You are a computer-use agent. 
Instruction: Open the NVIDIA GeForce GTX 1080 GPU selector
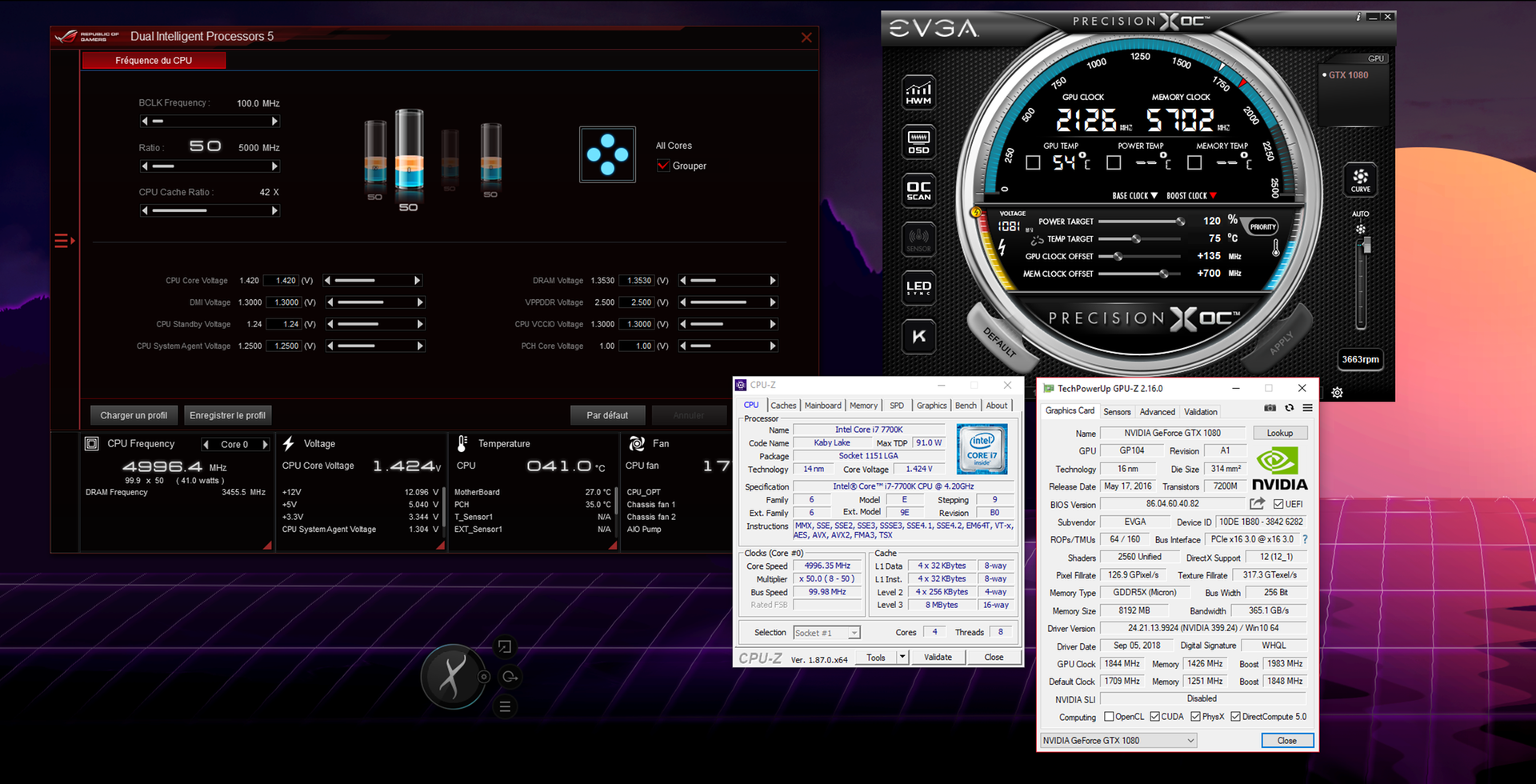[x=1118, y=741]
